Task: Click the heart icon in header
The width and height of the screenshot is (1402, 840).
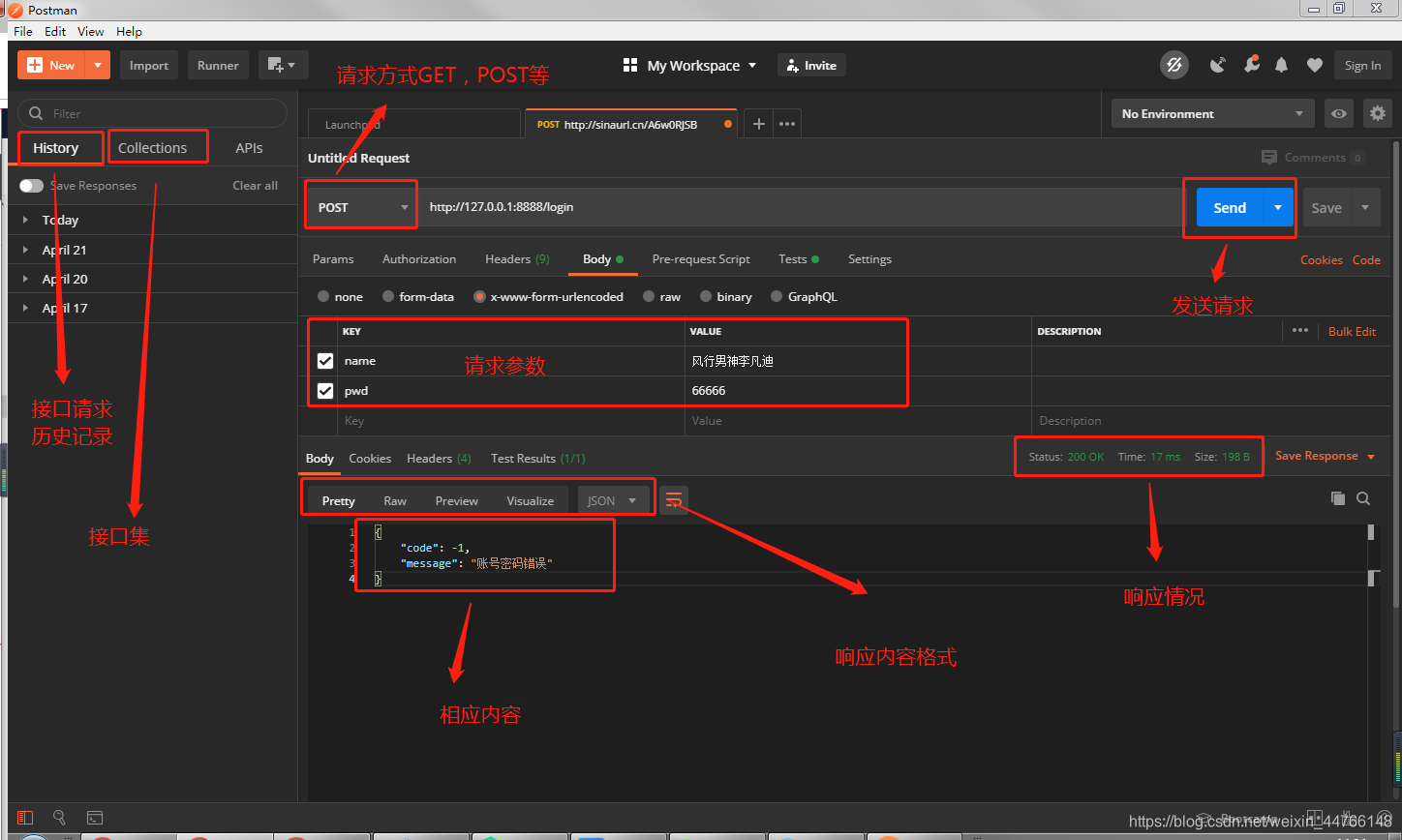Action: point(1314,65)
